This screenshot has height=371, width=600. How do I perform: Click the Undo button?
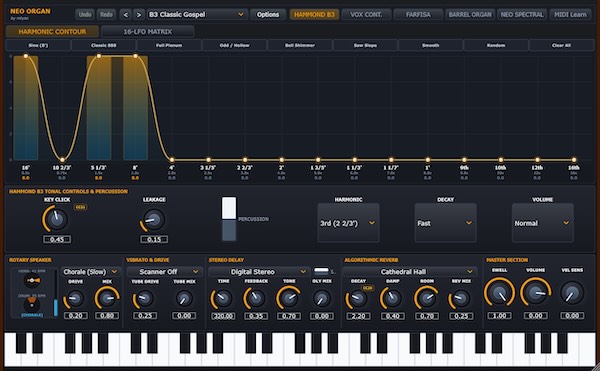[85, 15]
